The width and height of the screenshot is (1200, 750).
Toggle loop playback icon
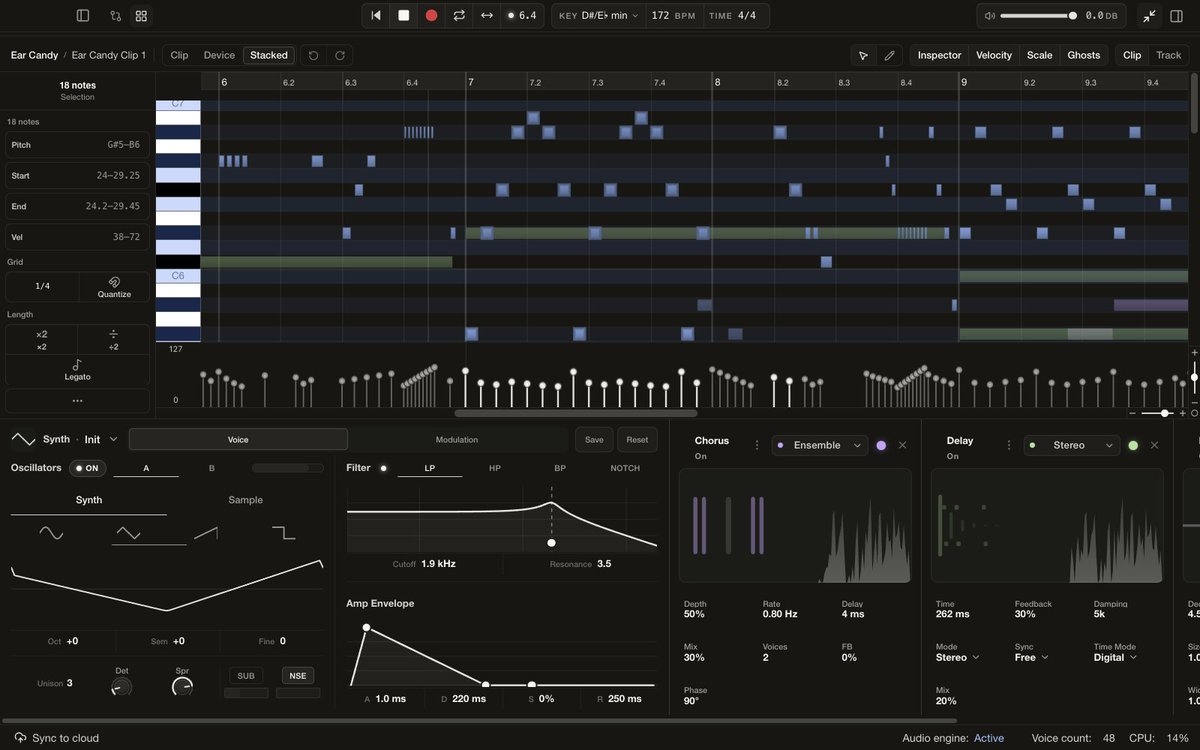[x=459, y=15]
